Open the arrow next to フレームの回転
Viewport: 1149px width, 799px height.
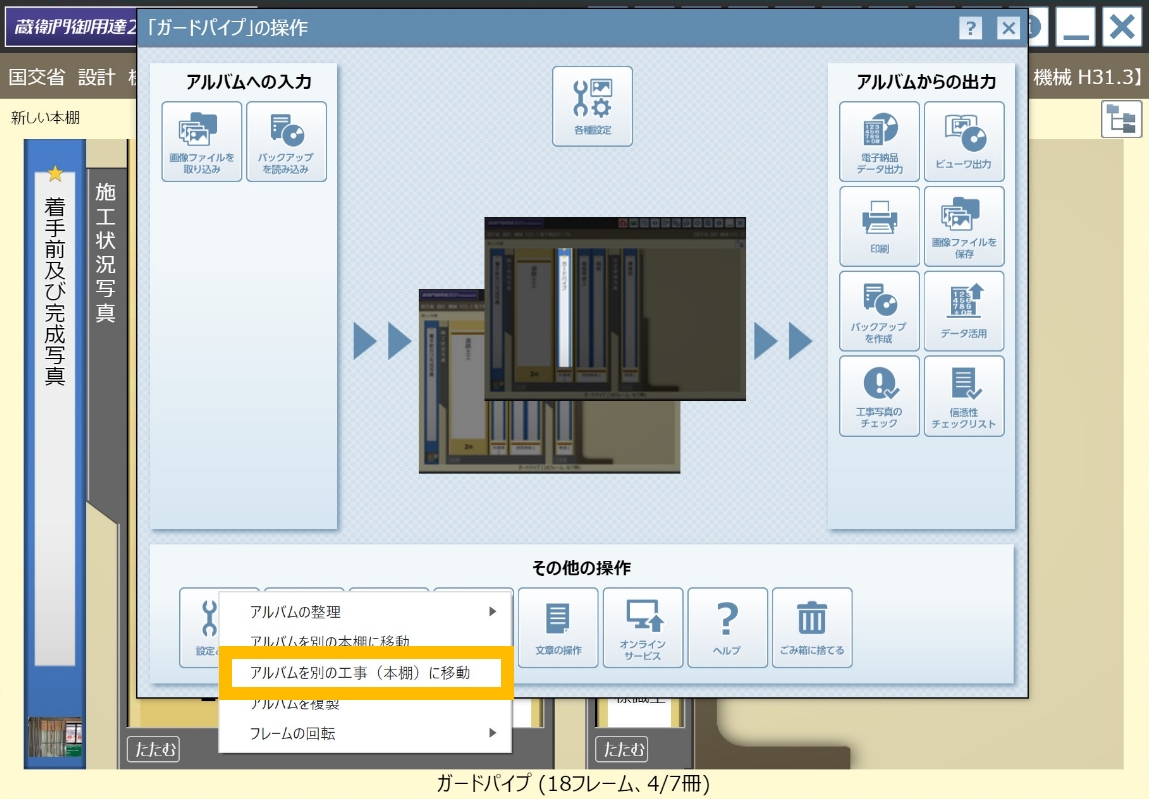493,733
